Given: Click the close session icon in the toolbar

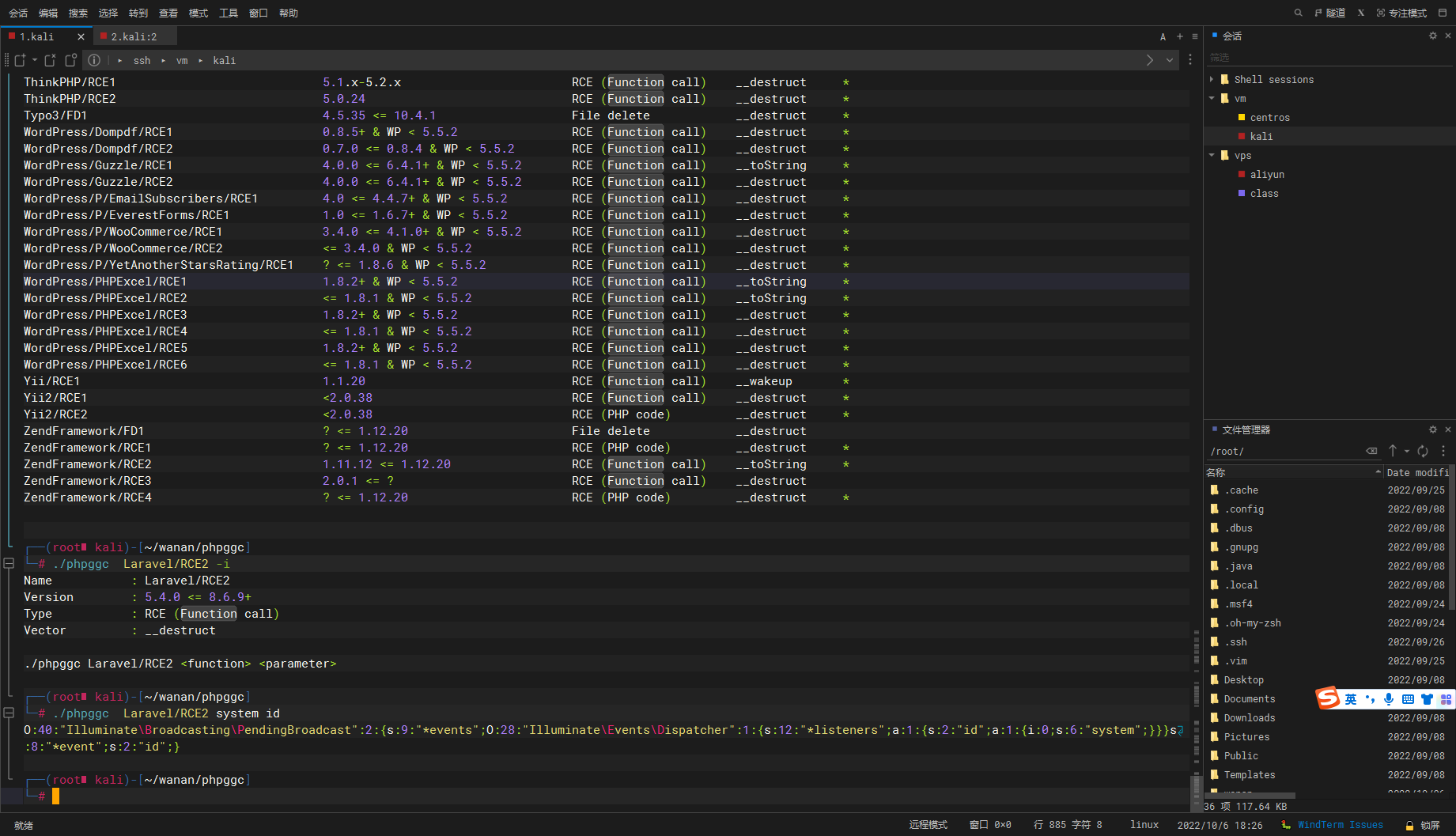Looking at the screenshot, I should (x=50, y=60).
